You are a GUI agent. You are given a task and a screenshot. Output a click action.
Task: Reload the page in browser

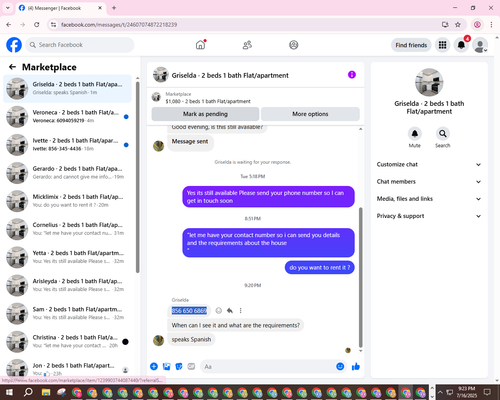pos(37,25)
